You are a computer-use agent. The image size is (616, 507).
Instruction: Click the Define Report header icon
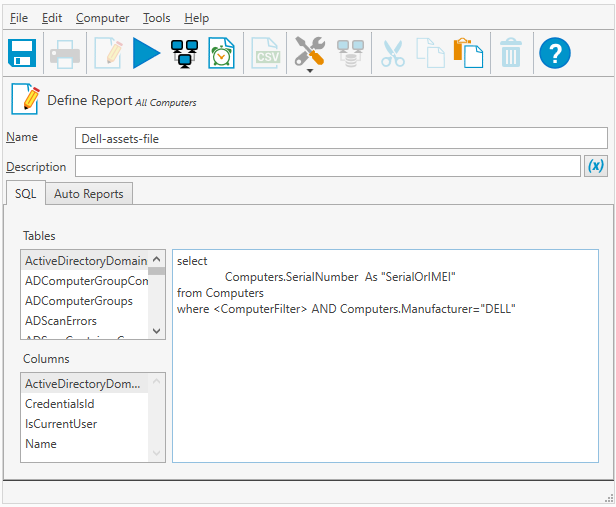(25, 99)
